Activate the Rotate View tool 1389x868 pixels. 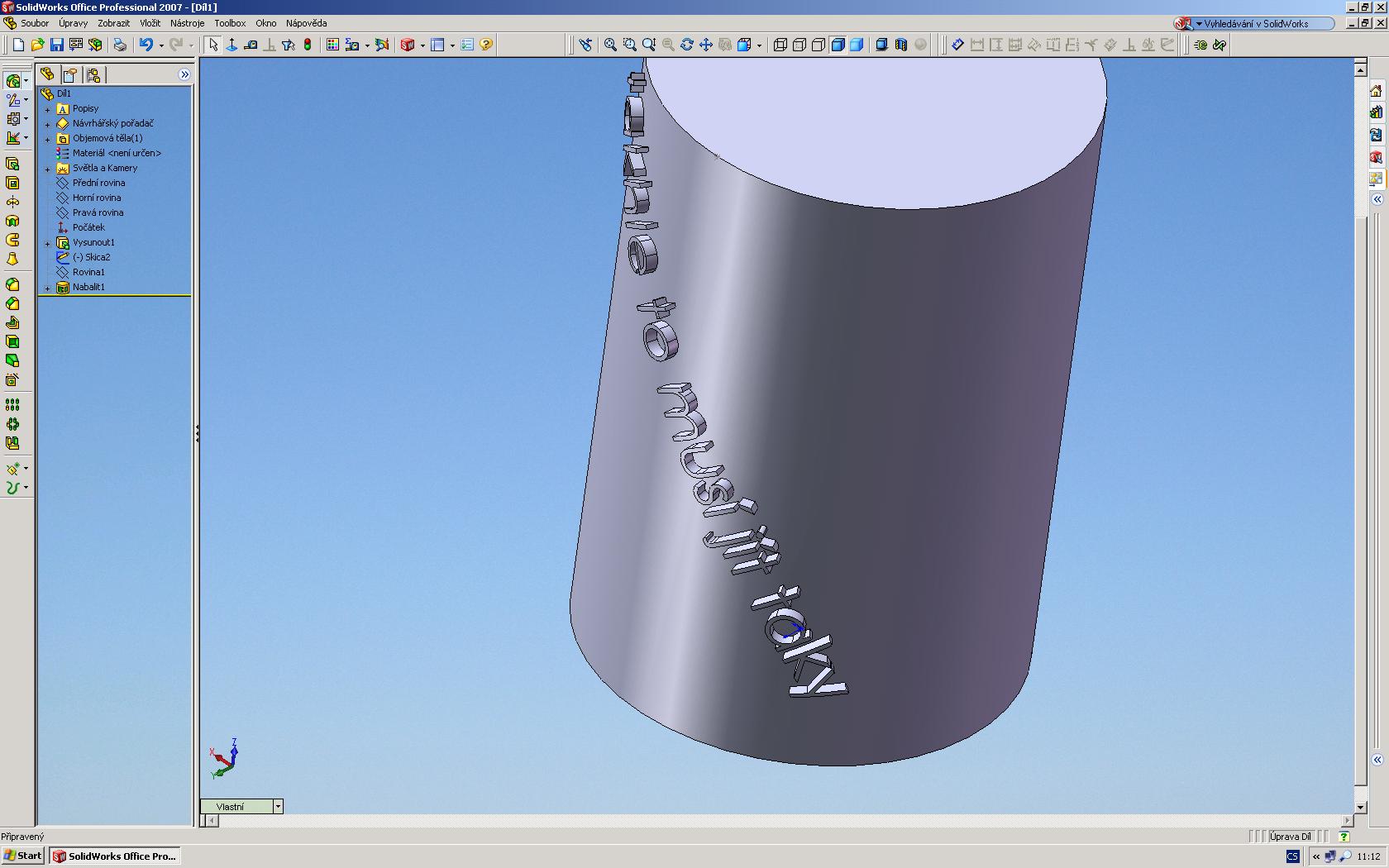[686, 45]
